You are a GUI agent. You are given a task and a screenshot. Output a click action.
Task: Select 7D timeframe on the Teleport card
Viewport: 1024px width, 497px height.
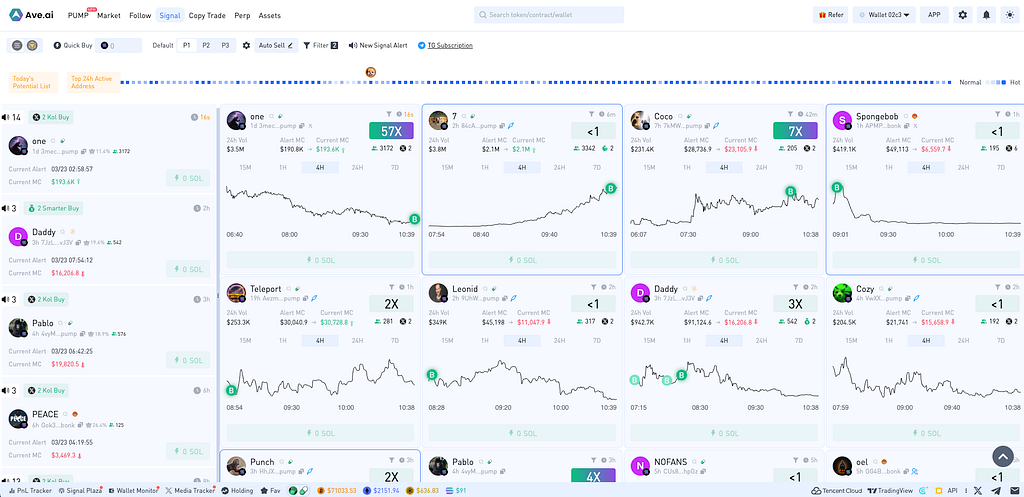click(394, 340)
